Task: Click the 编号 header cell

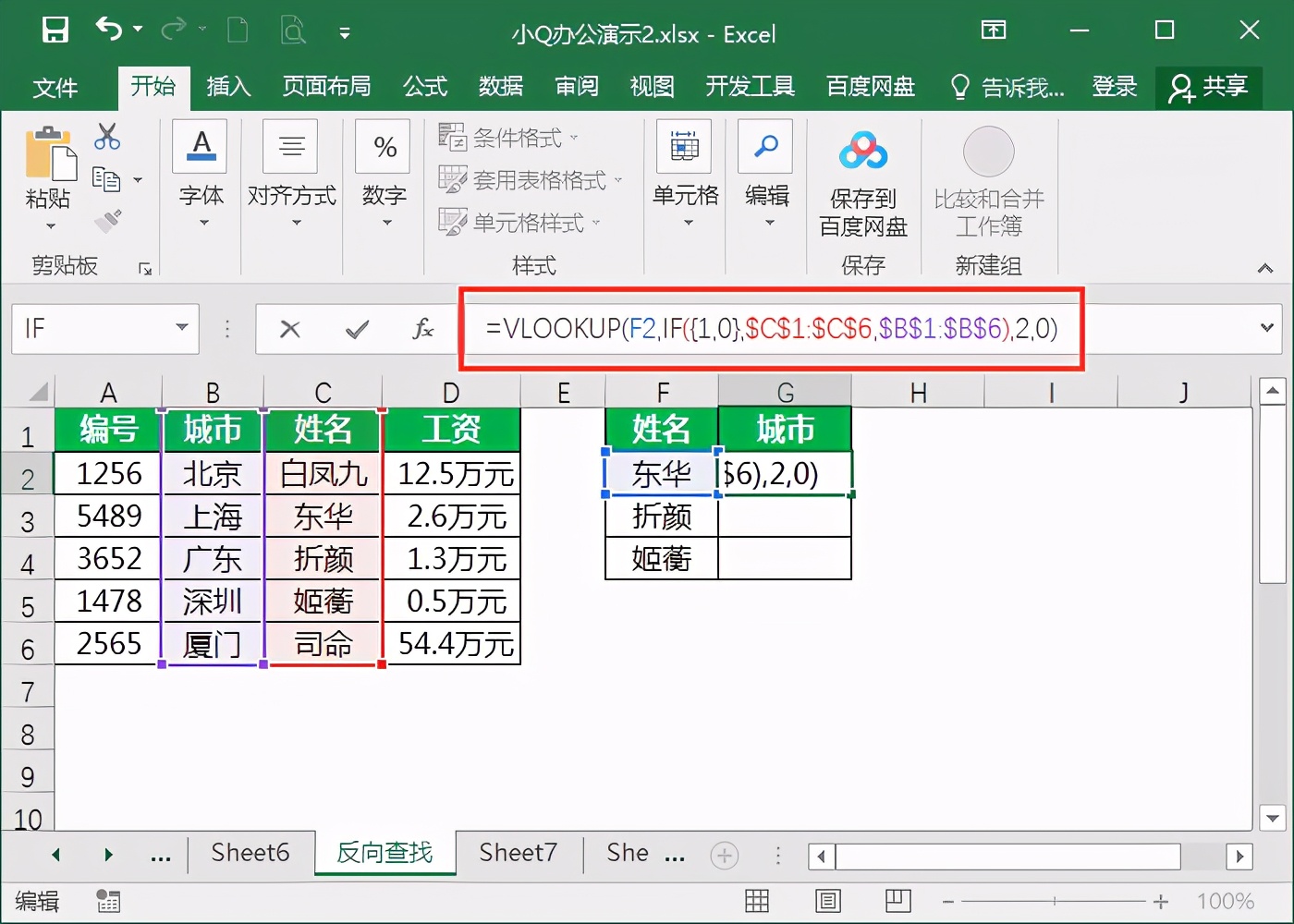Action: 108,430
